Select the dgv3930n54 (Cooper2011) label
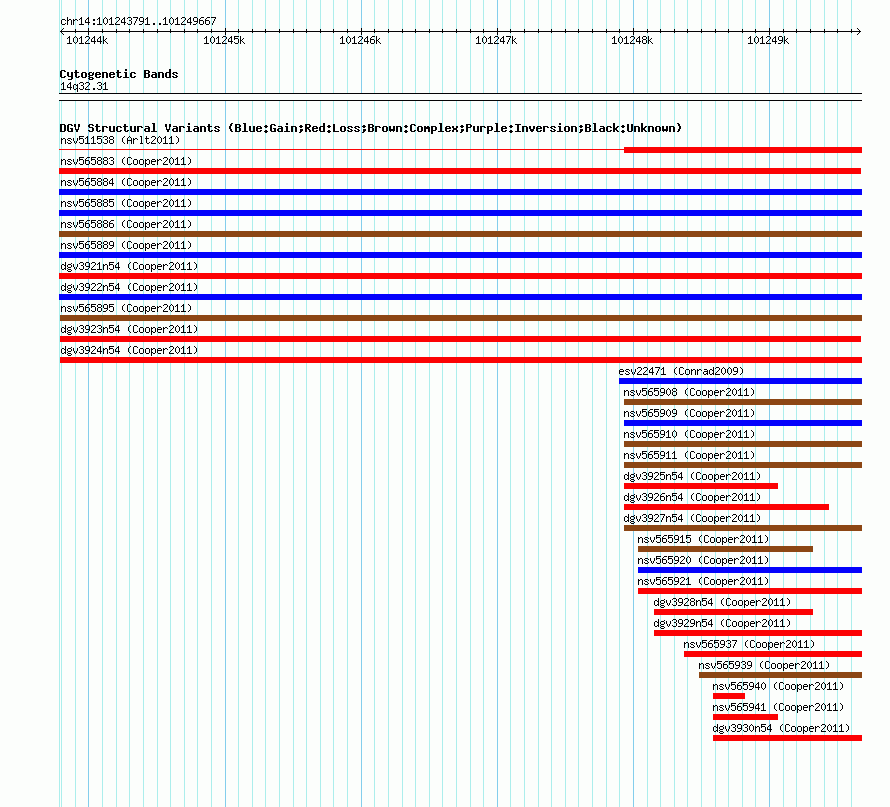 tap(781, 728)
